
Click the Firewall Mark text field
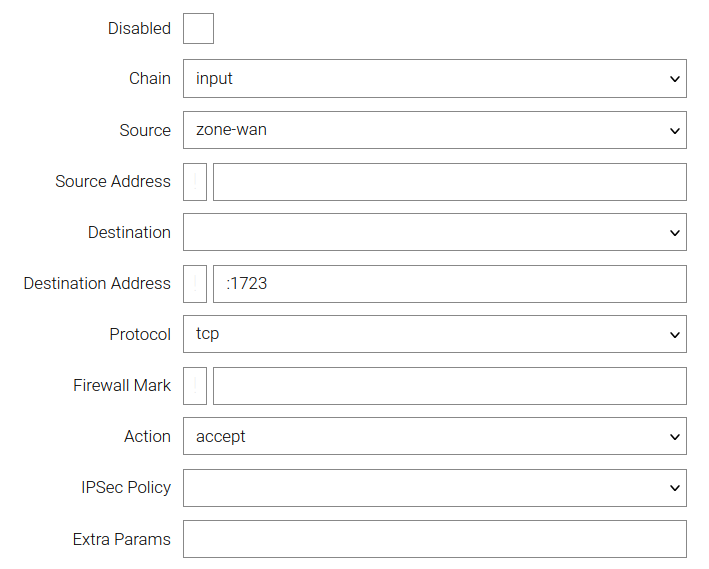(449, 386)
